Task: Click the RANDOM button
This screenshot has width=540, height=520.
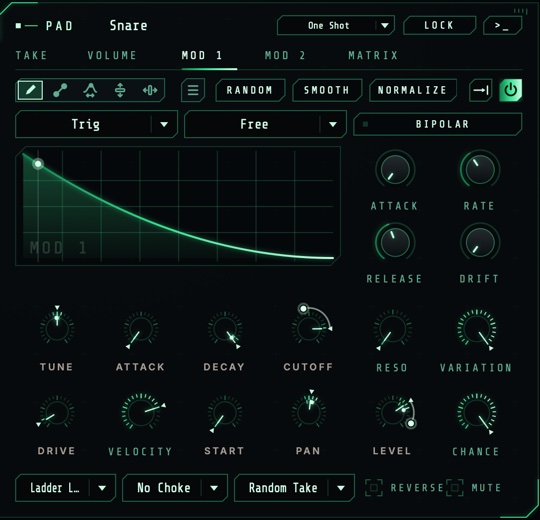Action: coord(250,90)
